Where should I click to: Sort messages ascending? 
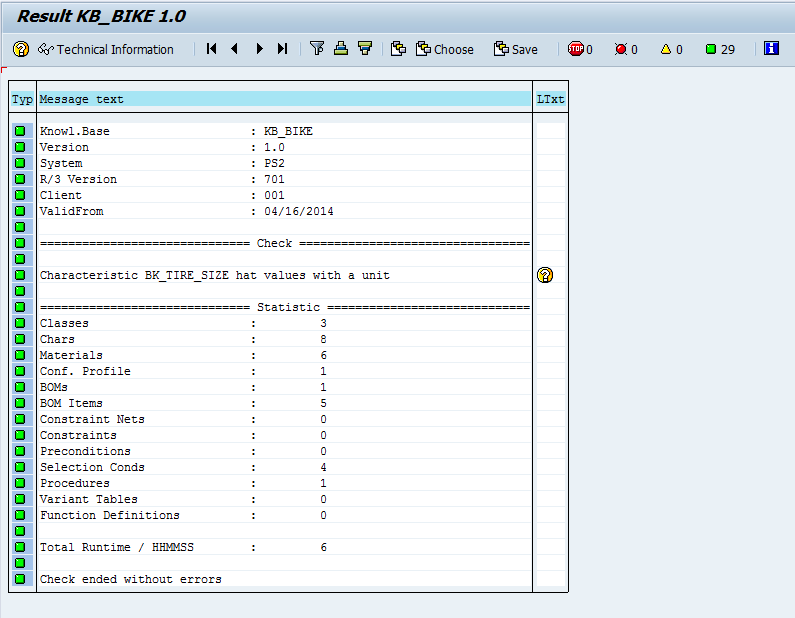(341, 49)
